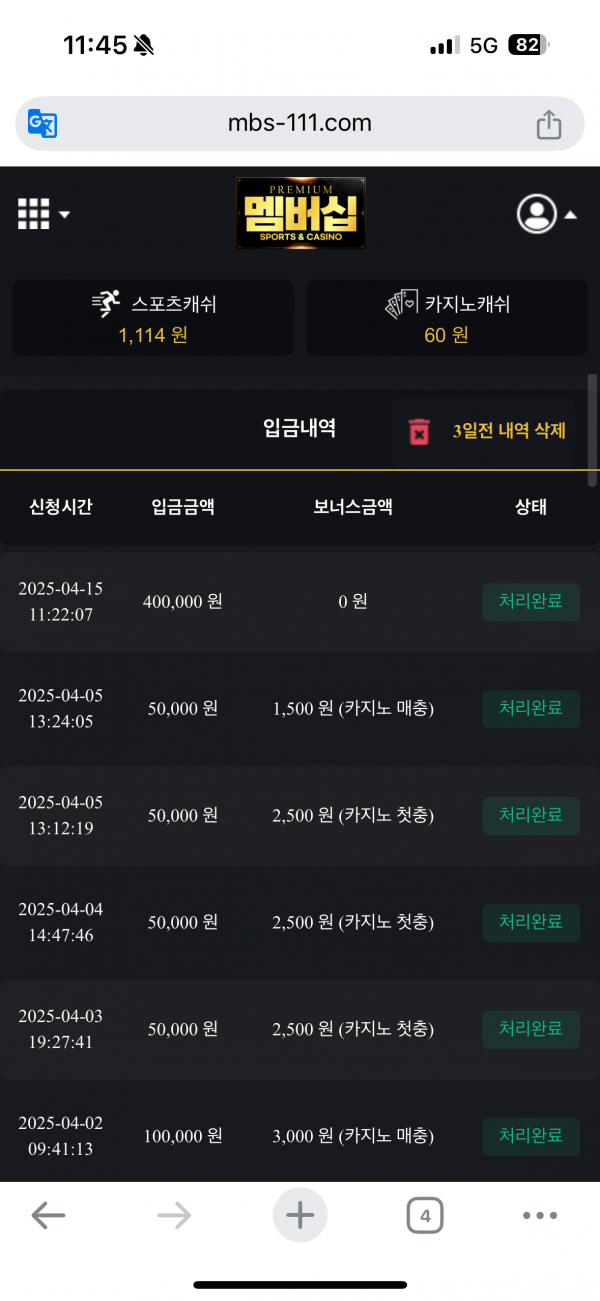Go back with browser back arrow
Image resolution: width=600 pixels, height=1301 pixels.
[48, 1216]
